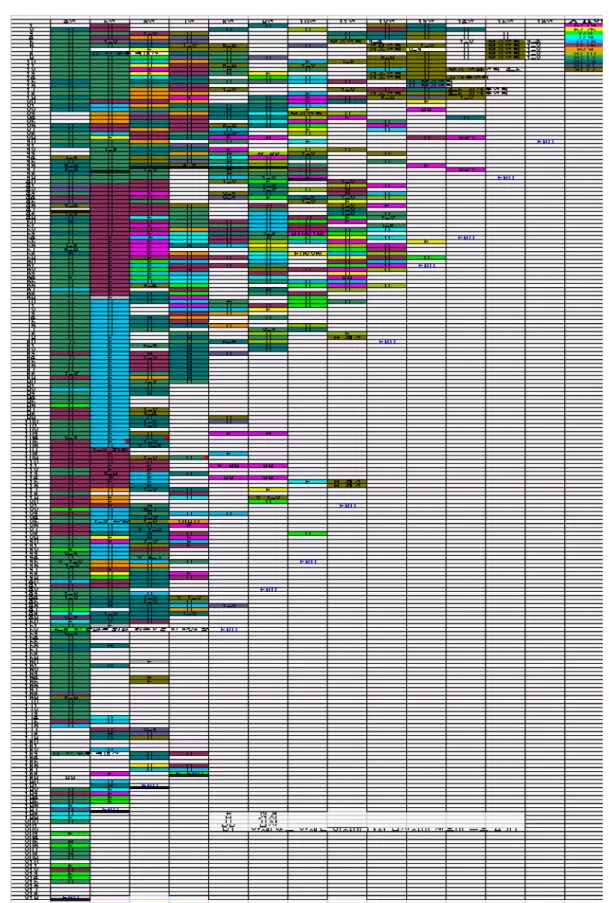This screenshot has height=903, width=609.
Task: Select the END cell at bottom of first column
Action: pyautogui.click(x=70, y=897)
